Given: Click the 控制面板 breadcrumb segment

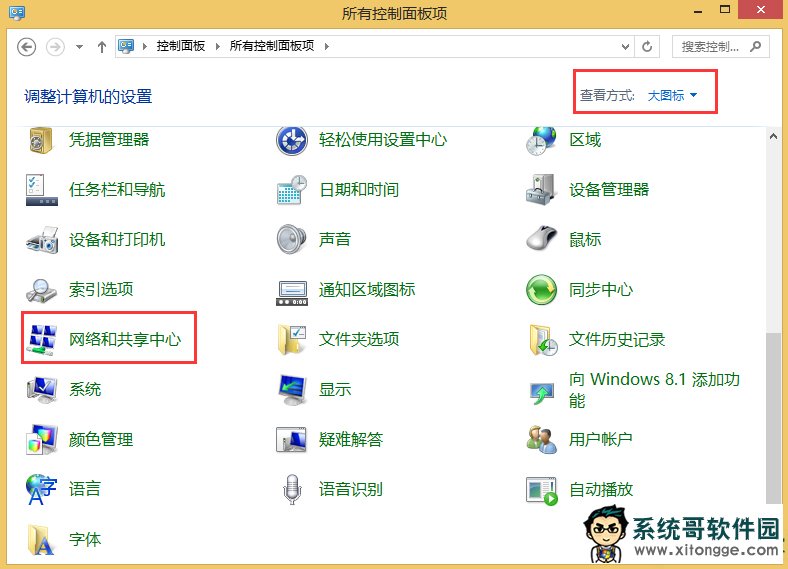Looking at the screenshot, I should click(x=181, y=46).
